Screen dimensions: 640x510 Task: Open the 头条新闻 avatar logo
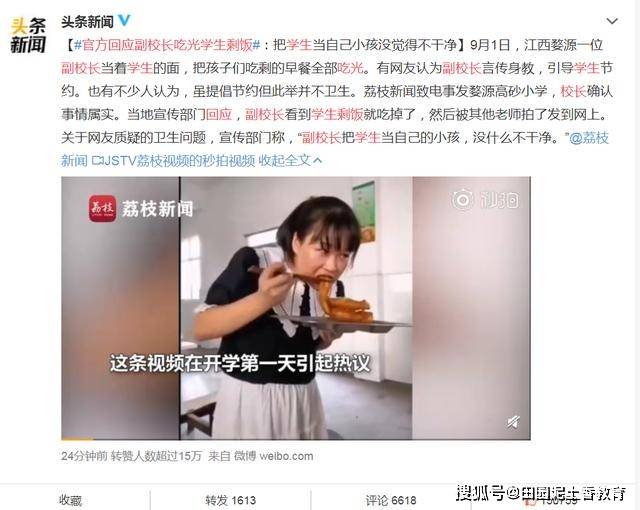pos(28,35)
